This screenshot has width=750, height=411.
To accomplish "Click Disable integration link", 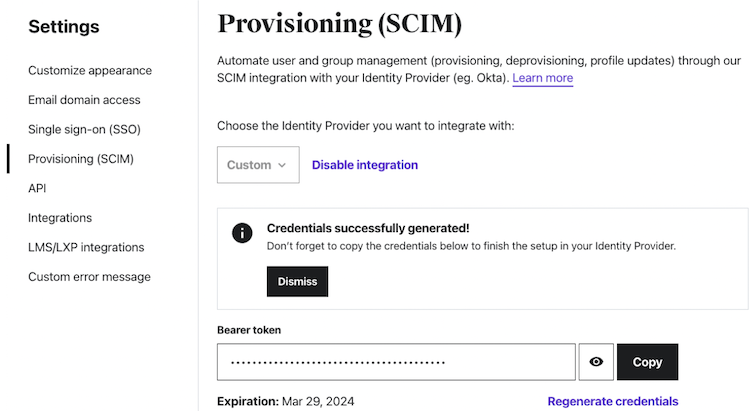I will [x=365, y=165].
